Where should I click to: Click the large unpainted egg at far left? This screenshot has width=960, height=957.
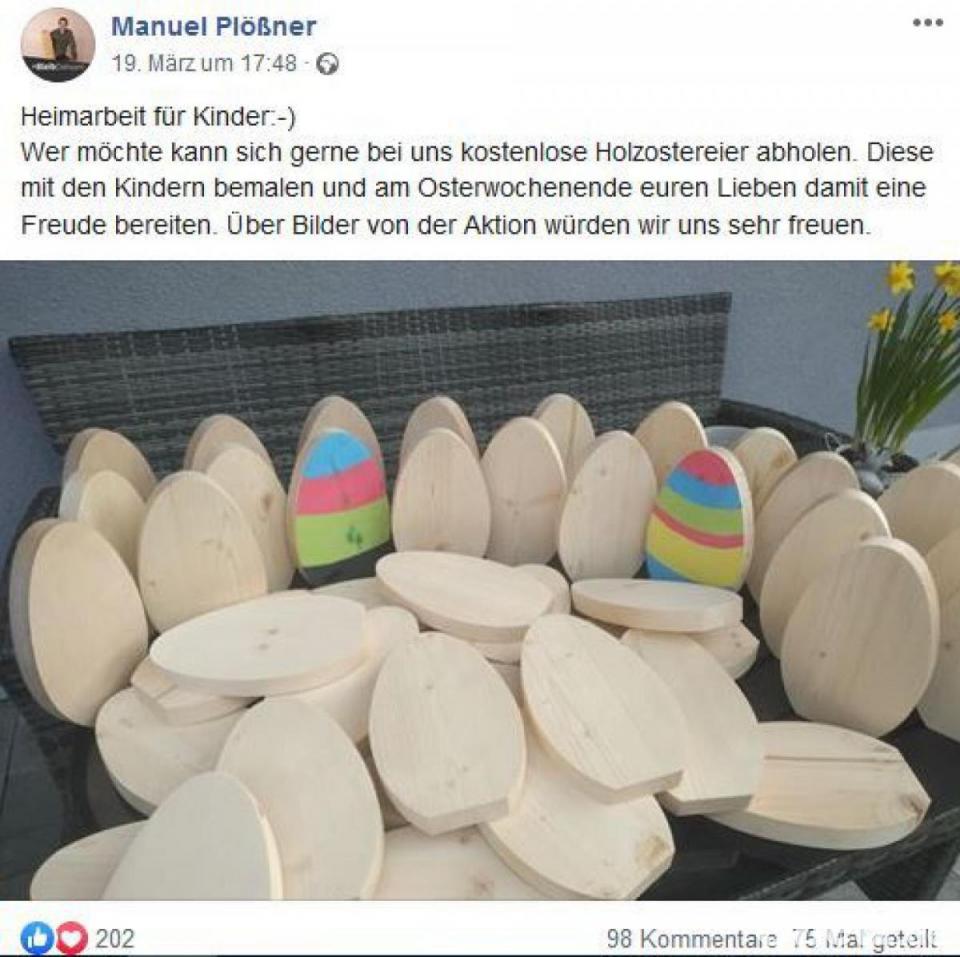pos(80,621)
